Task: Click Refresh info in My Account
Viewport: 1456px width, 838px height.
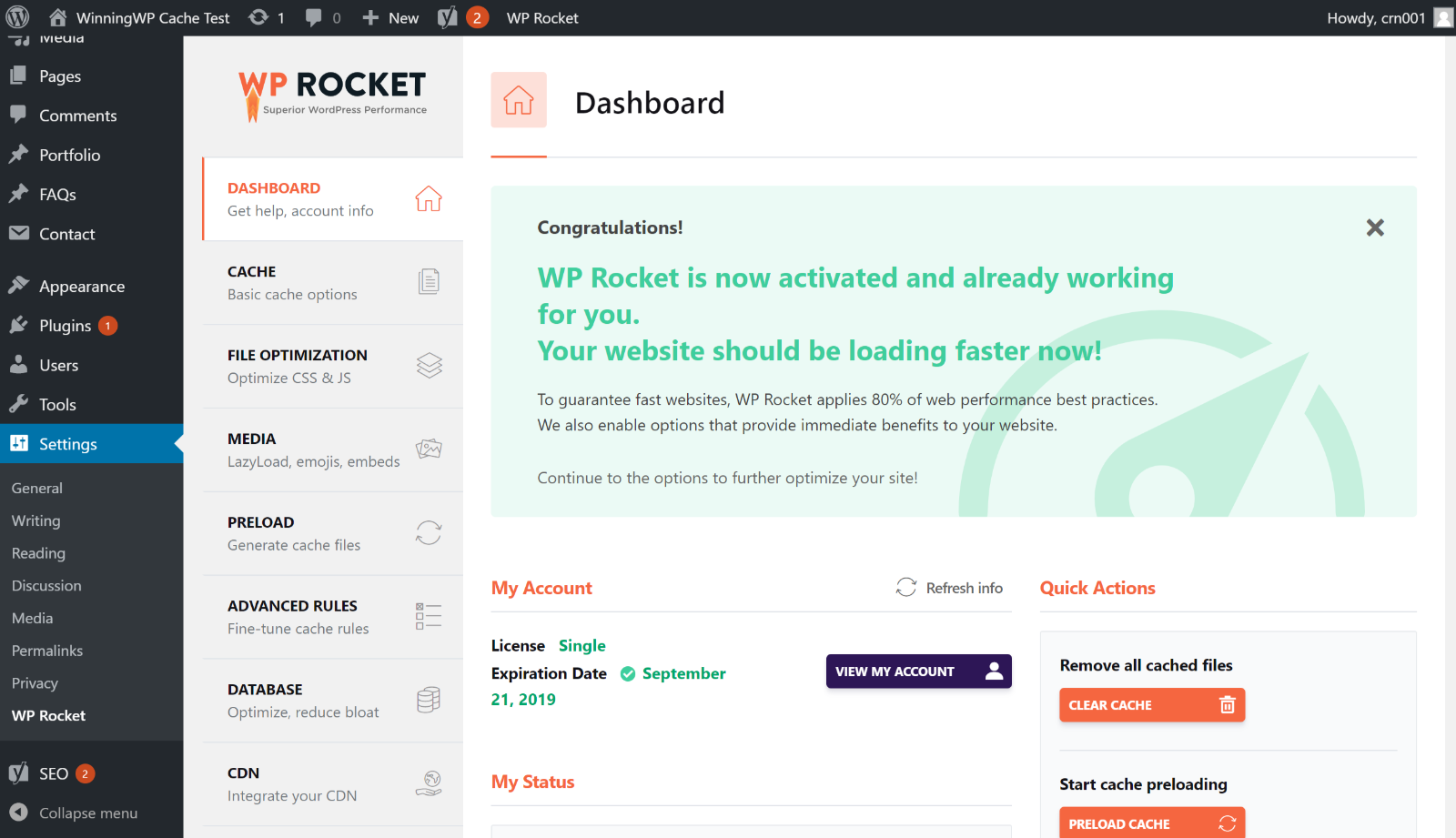Action: [949, 588]
